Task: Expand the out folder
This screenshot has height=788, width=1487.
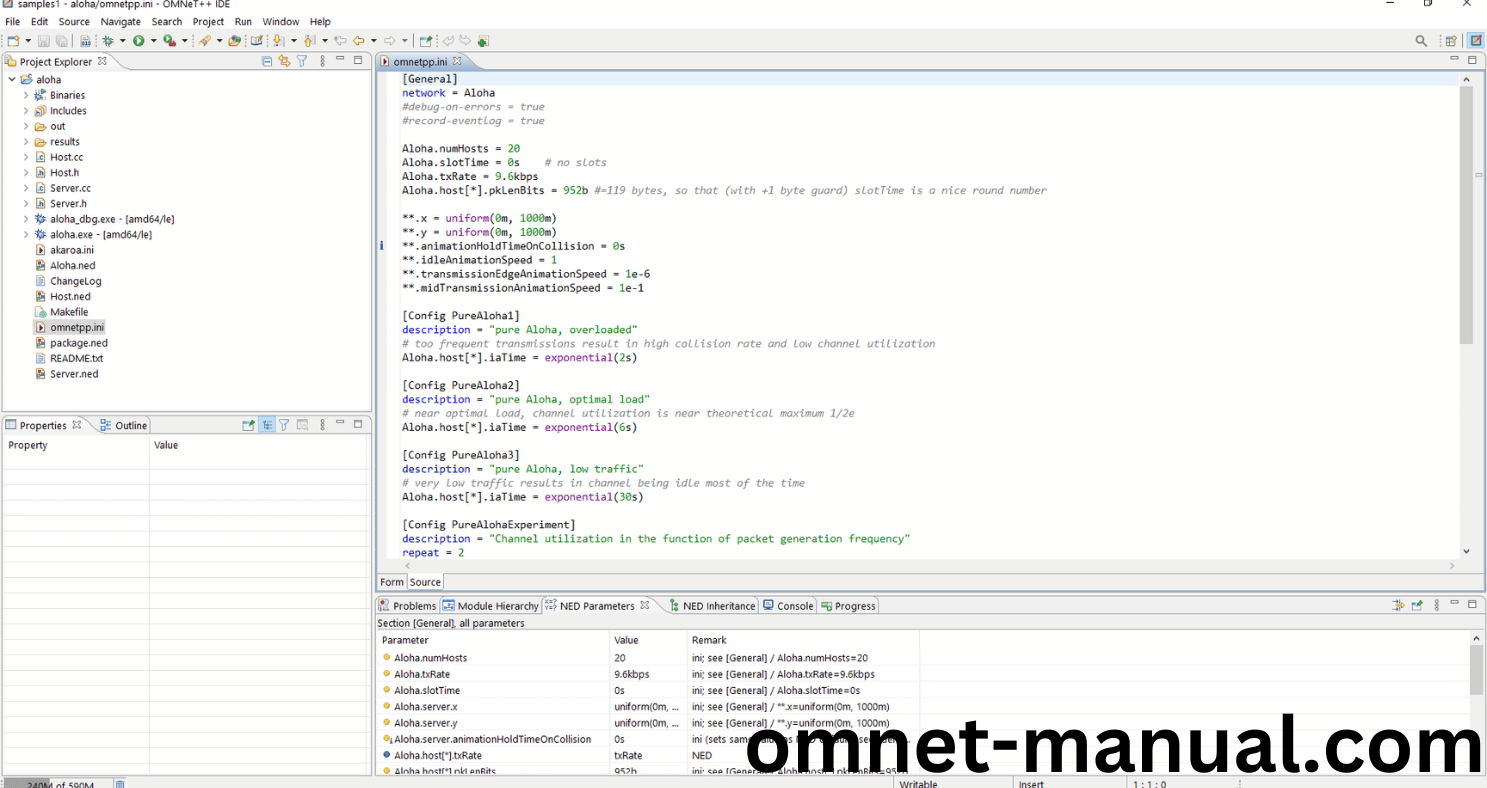Action: pos(26,126)
